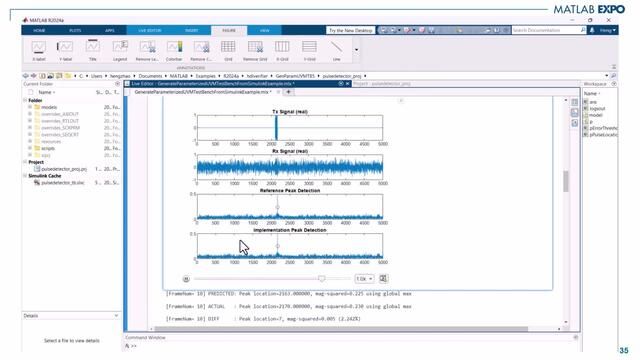640x360 pixels.
Task: Switch to the HOME ribbon tab
Action: tap(39, 30)
